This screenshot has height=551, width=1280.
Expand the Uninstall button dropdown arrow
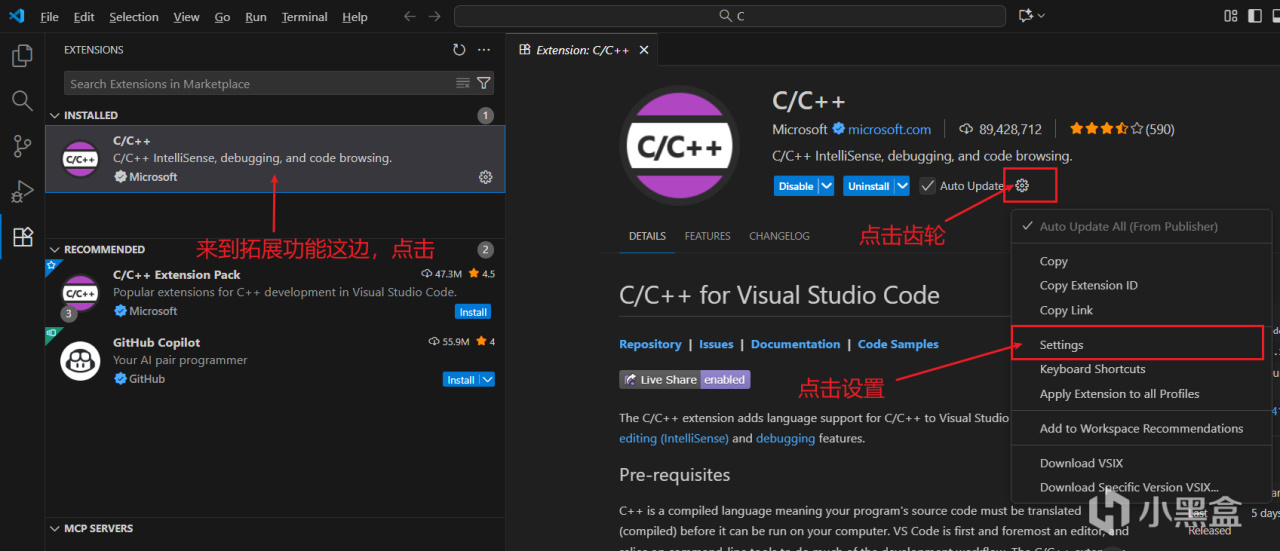[x=902, y=186]
